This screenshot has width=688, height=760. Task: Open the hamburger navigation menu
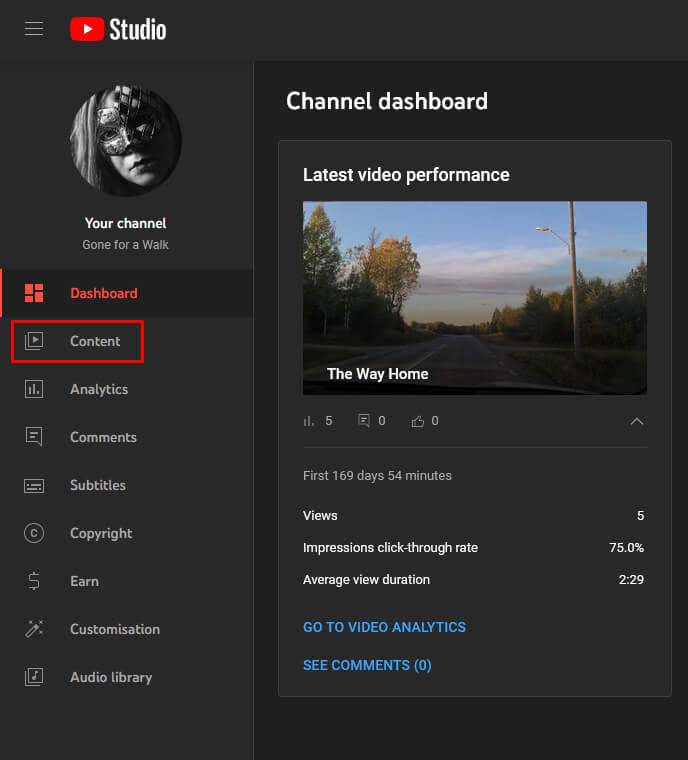tap(34, 29)
